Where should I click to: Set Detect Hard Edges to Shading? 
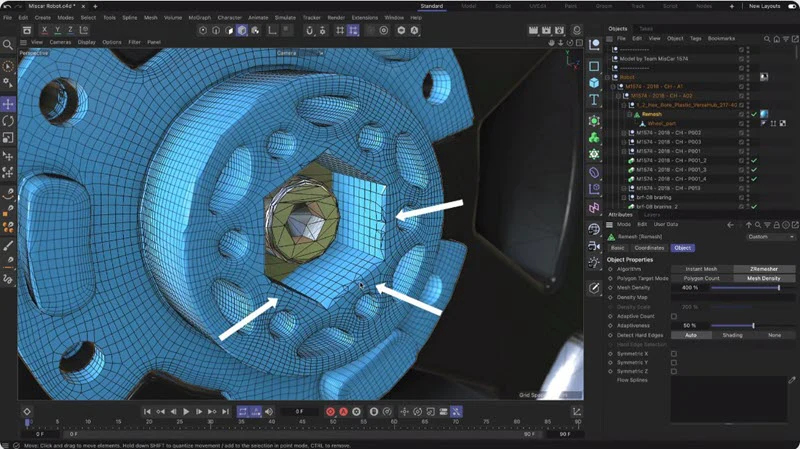733,335
